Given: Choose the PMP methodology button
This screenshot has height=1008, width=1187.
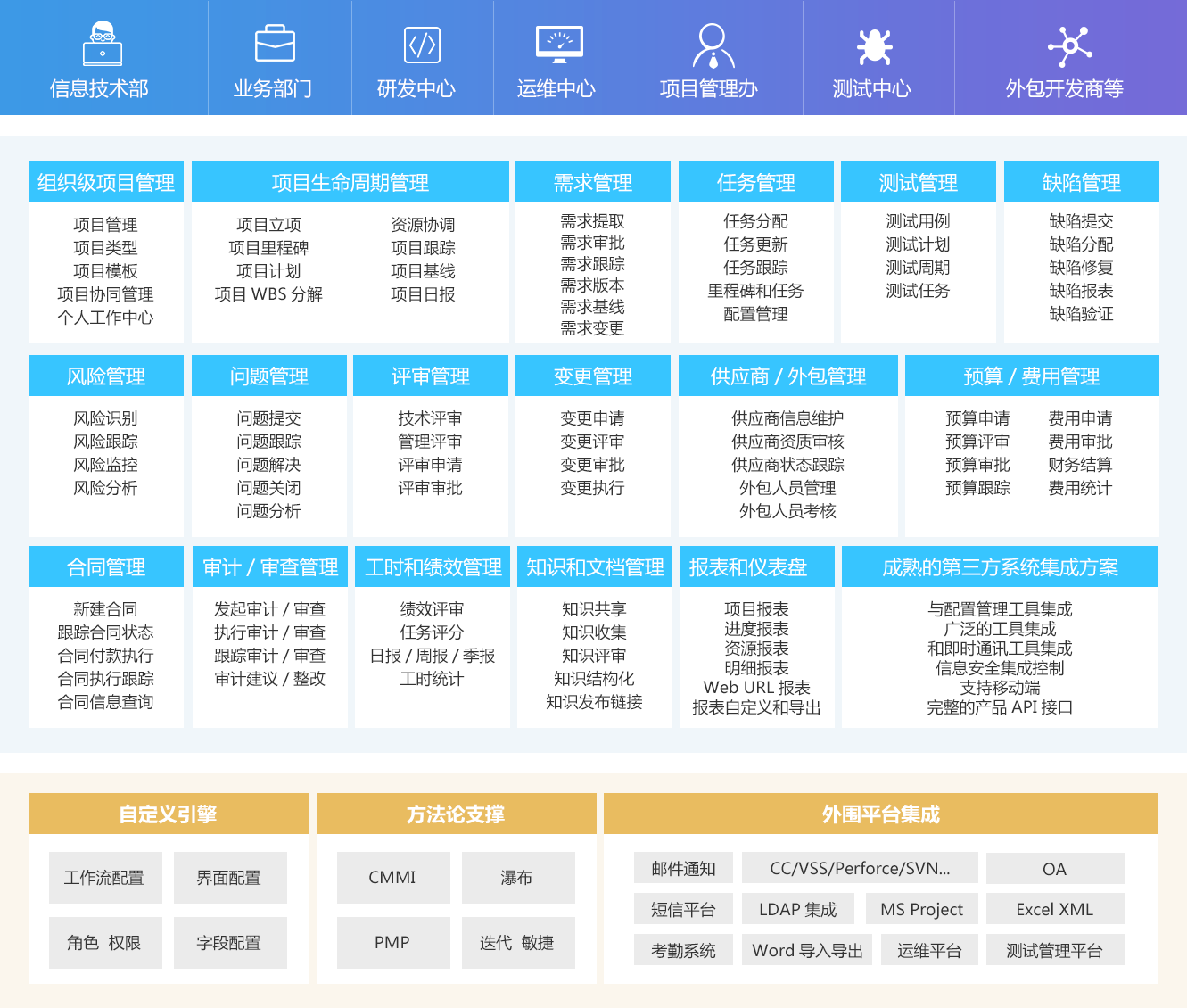Looking at the screenshot, I should click(x=393, y=943).
